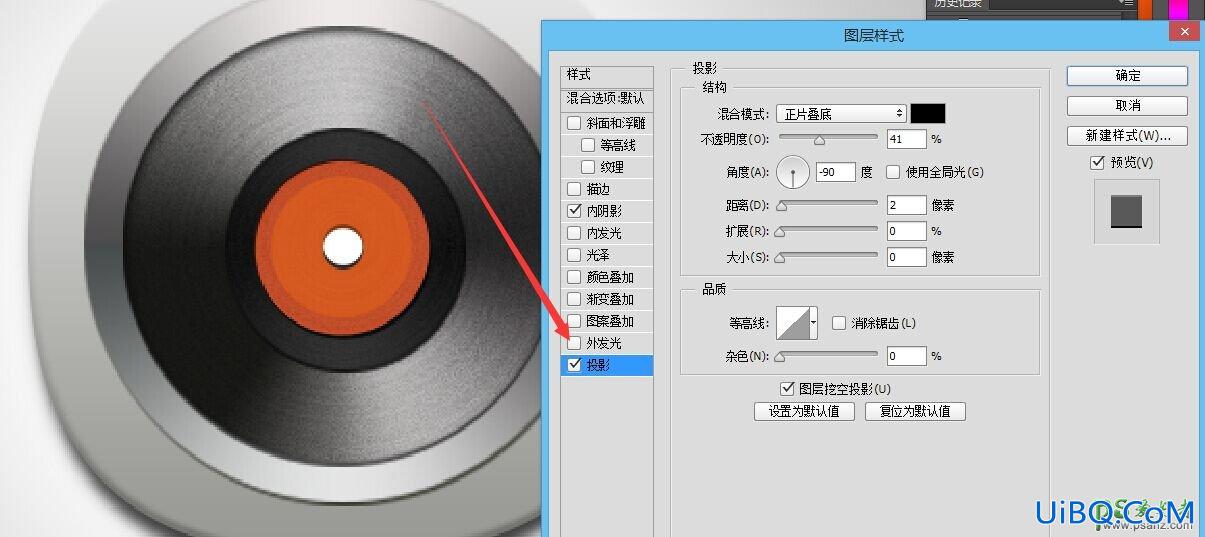This screenshot has width=1205, height=537.
Task: Enable the 等高线 style checkbox
Action: click(x=588, y=145)
